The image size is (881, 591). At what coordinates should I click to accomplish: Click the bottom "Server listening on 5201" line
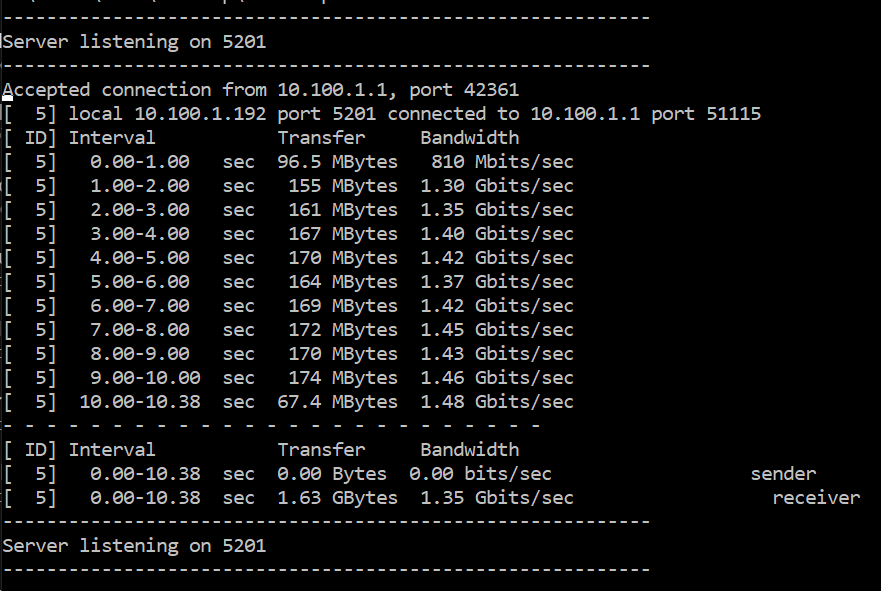pyautogui.click(x=134, y=546)
